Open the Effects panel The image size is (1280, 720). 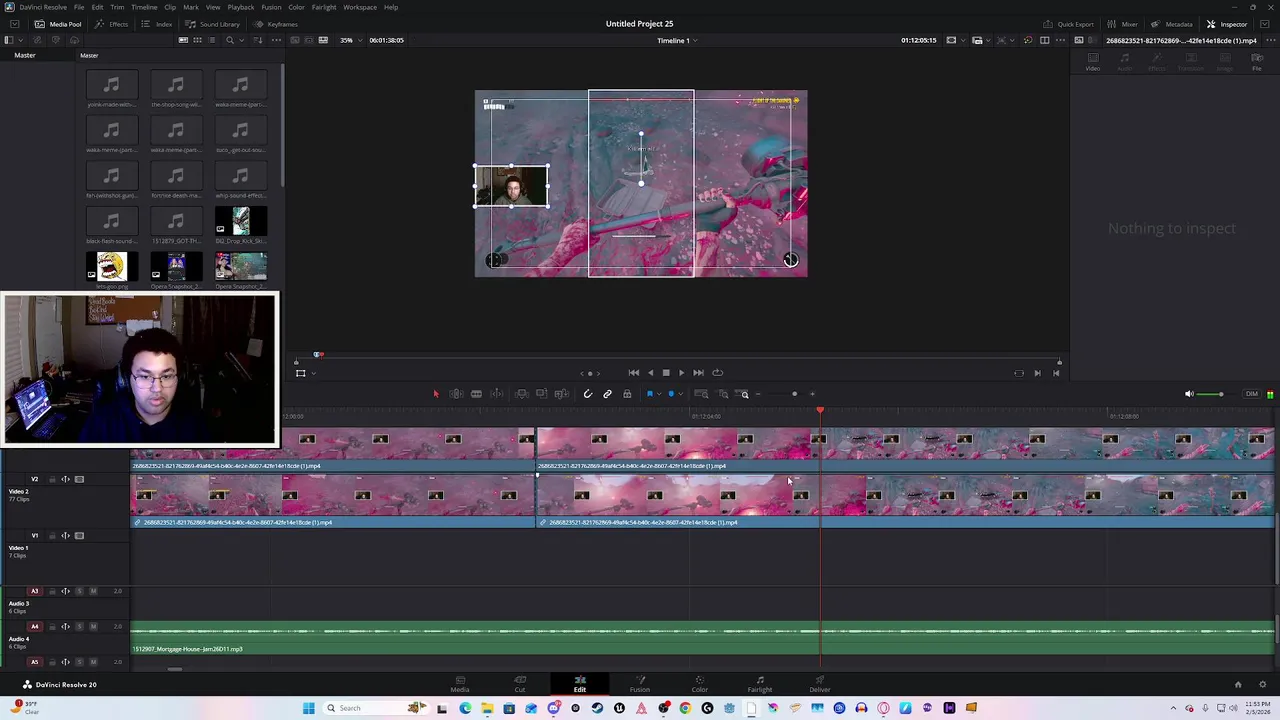point(113,24)
